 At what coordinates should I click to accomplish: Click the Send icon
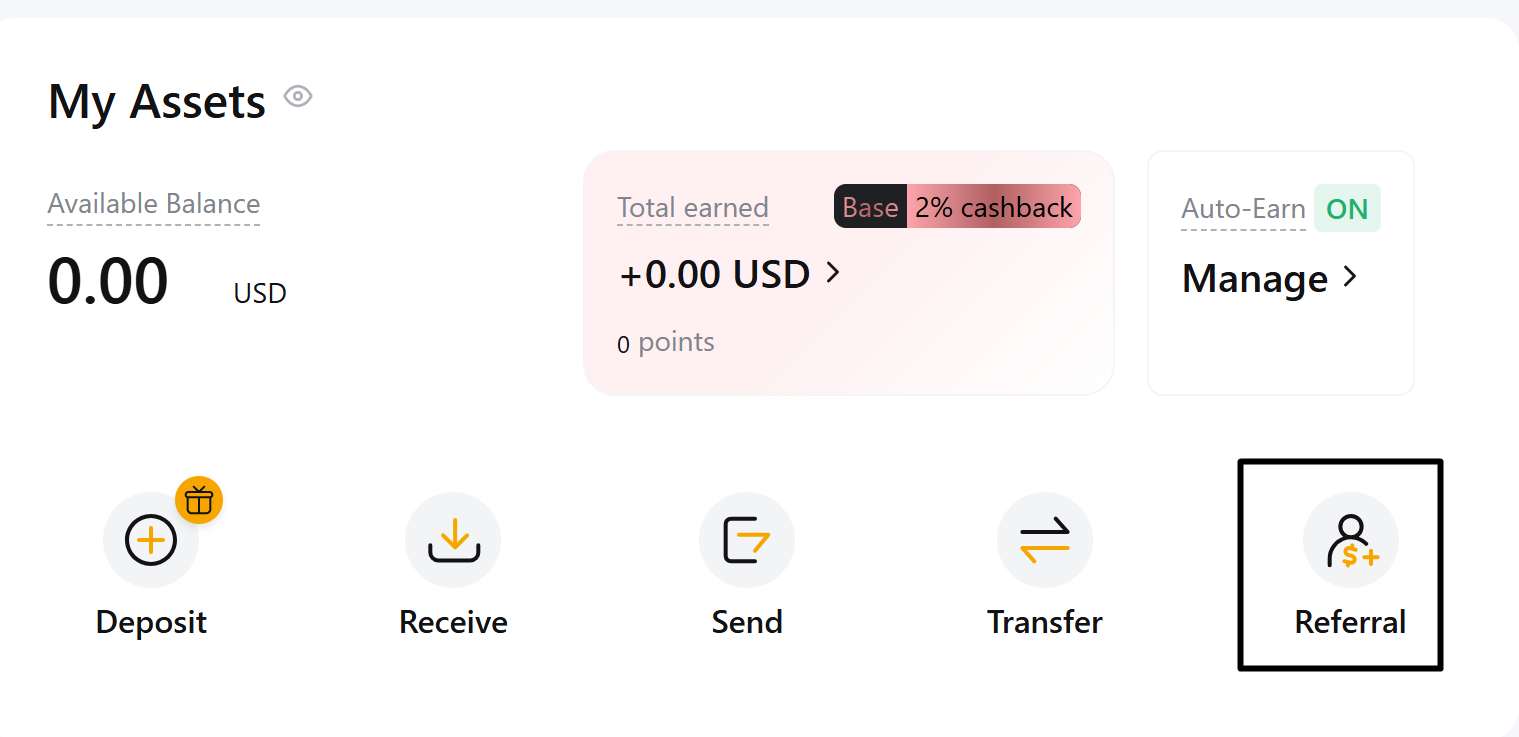tap(746, 540)
